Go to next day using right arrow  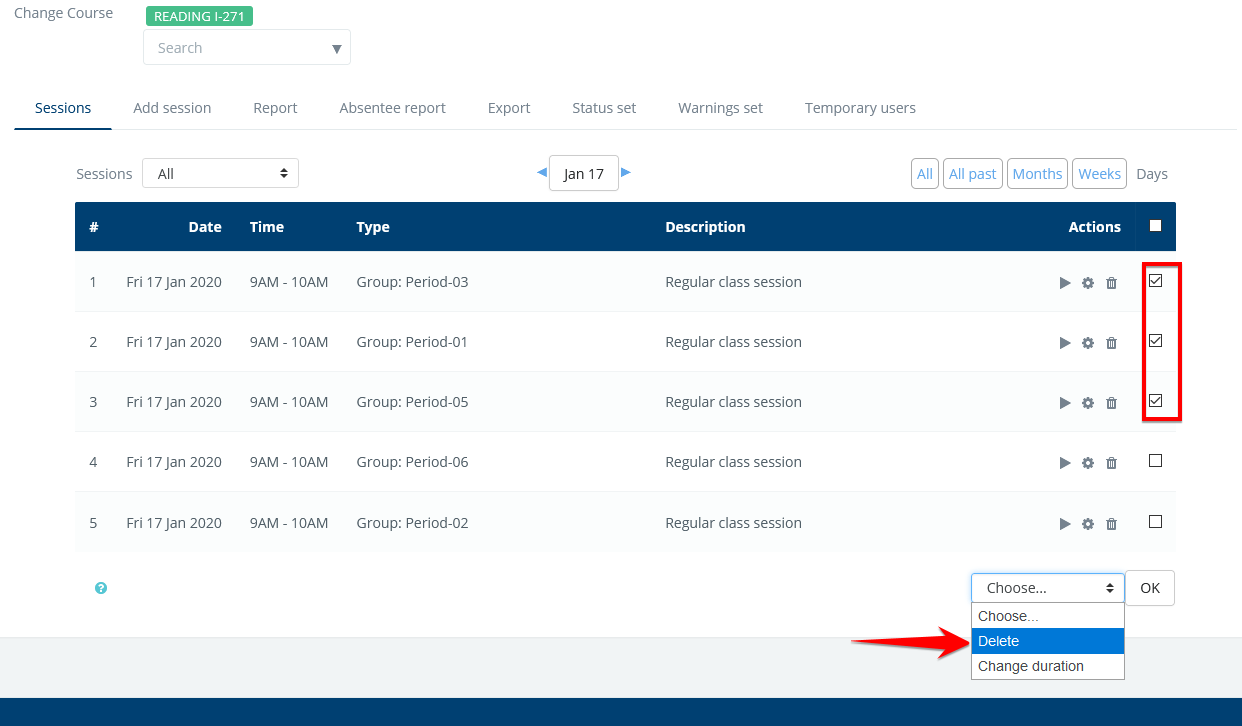[626, 172]
